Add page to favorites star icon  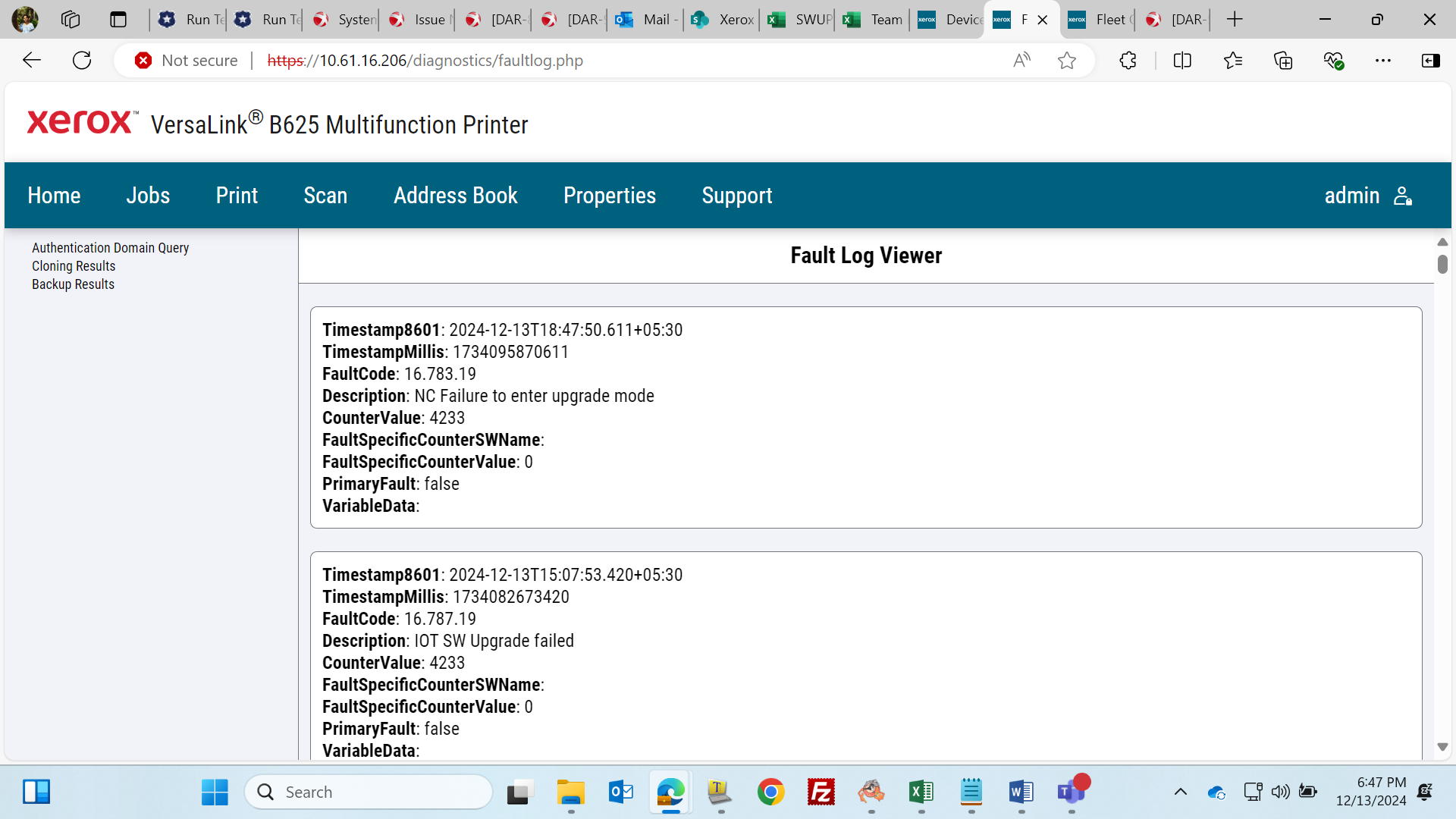1067,61
